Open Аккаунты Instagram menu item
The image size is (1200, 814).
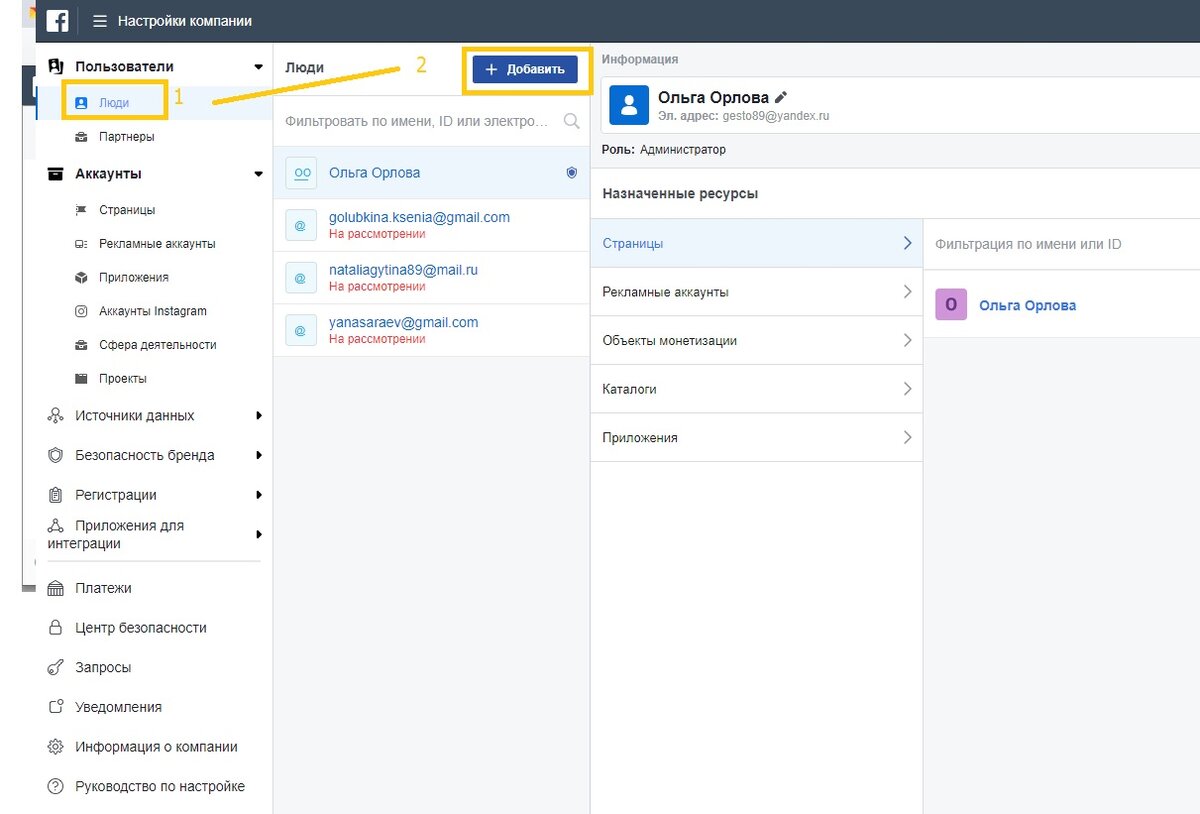pyautogui.click(x=154, y=311)
